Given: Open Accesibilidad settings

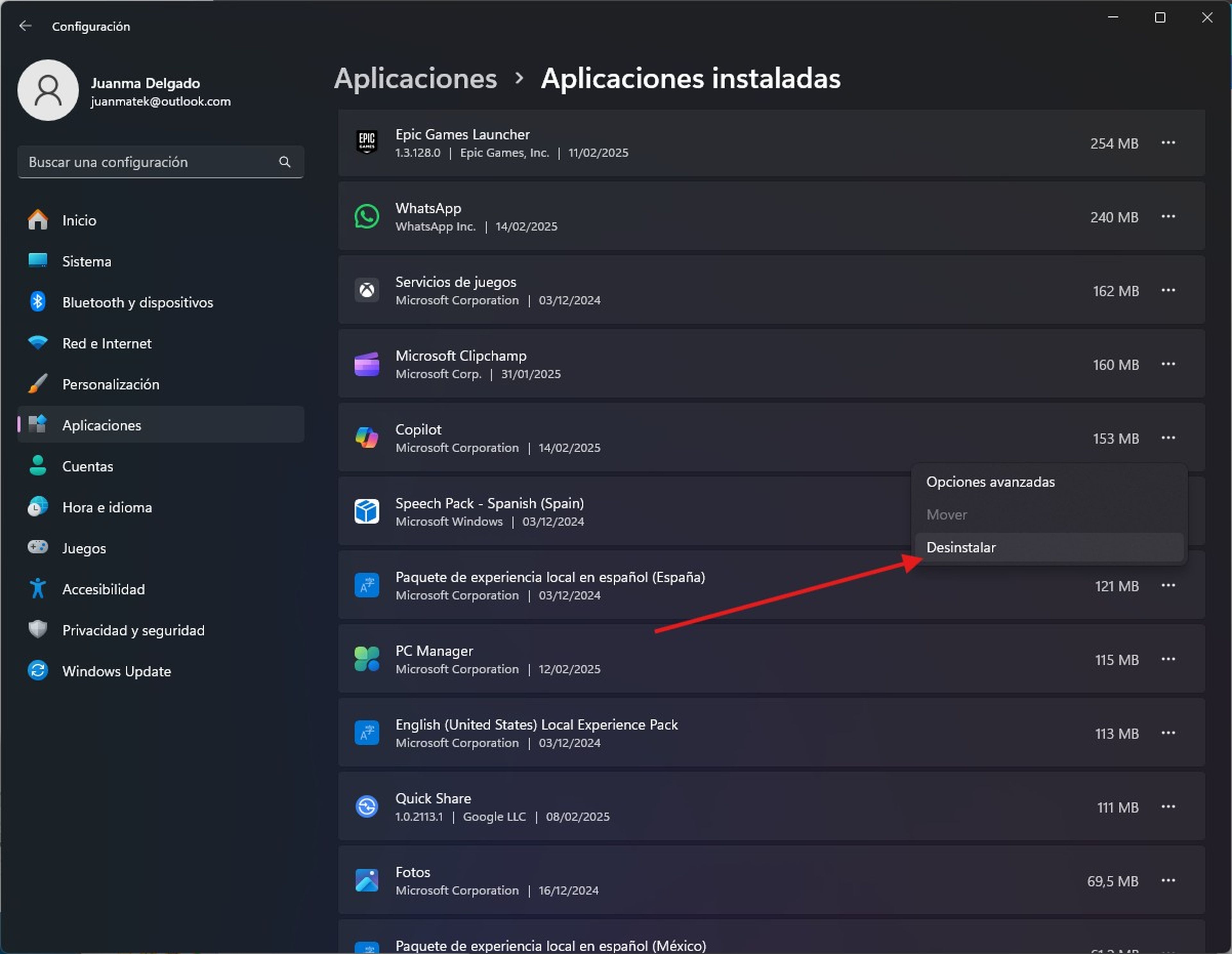Looking at the screenshot, I should [161, 589].
